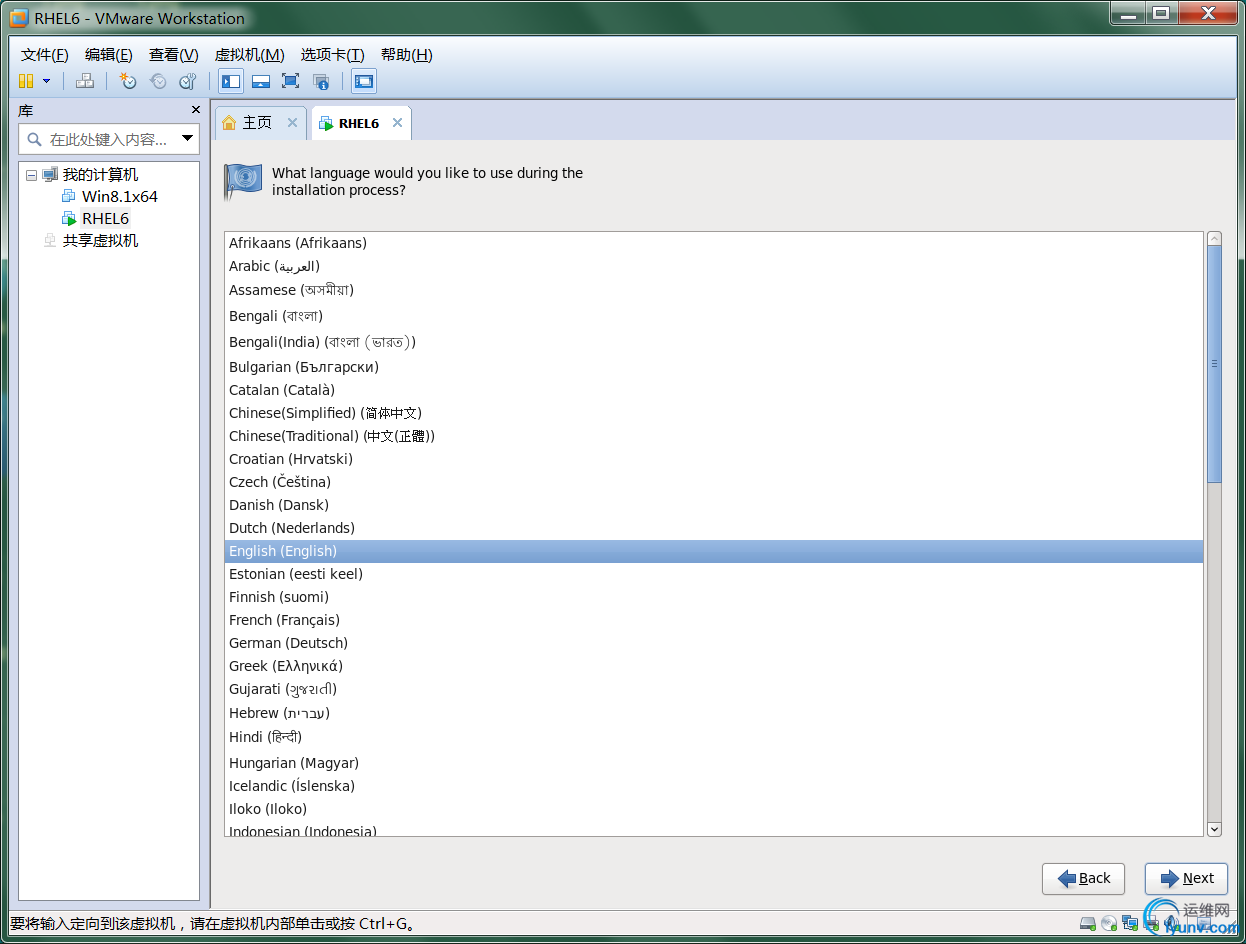Screen dimensions: 1246x944
Task: Collapse the 我的计算机 tree node
Action: coord(31,175)
